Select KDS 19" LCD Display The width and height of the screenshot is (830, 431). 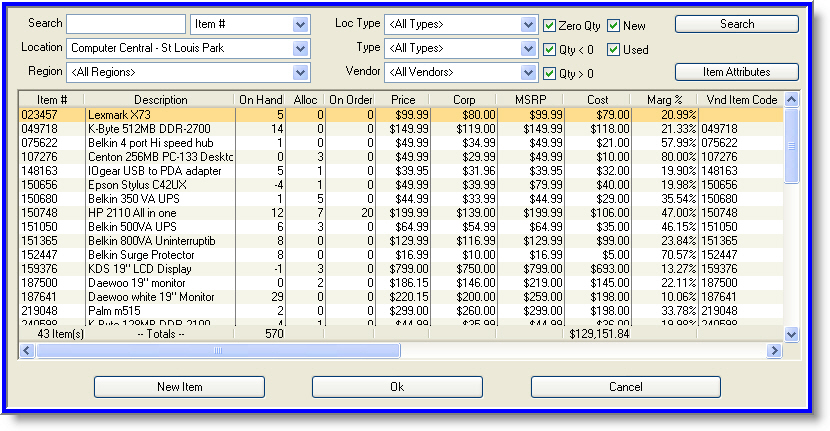401,269
